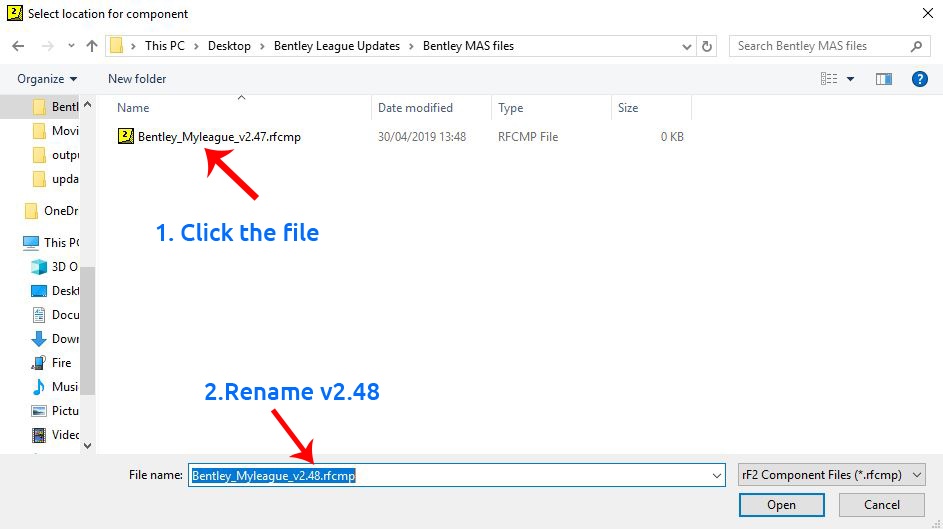Open Videos in navigation pane

coord(54,435)
